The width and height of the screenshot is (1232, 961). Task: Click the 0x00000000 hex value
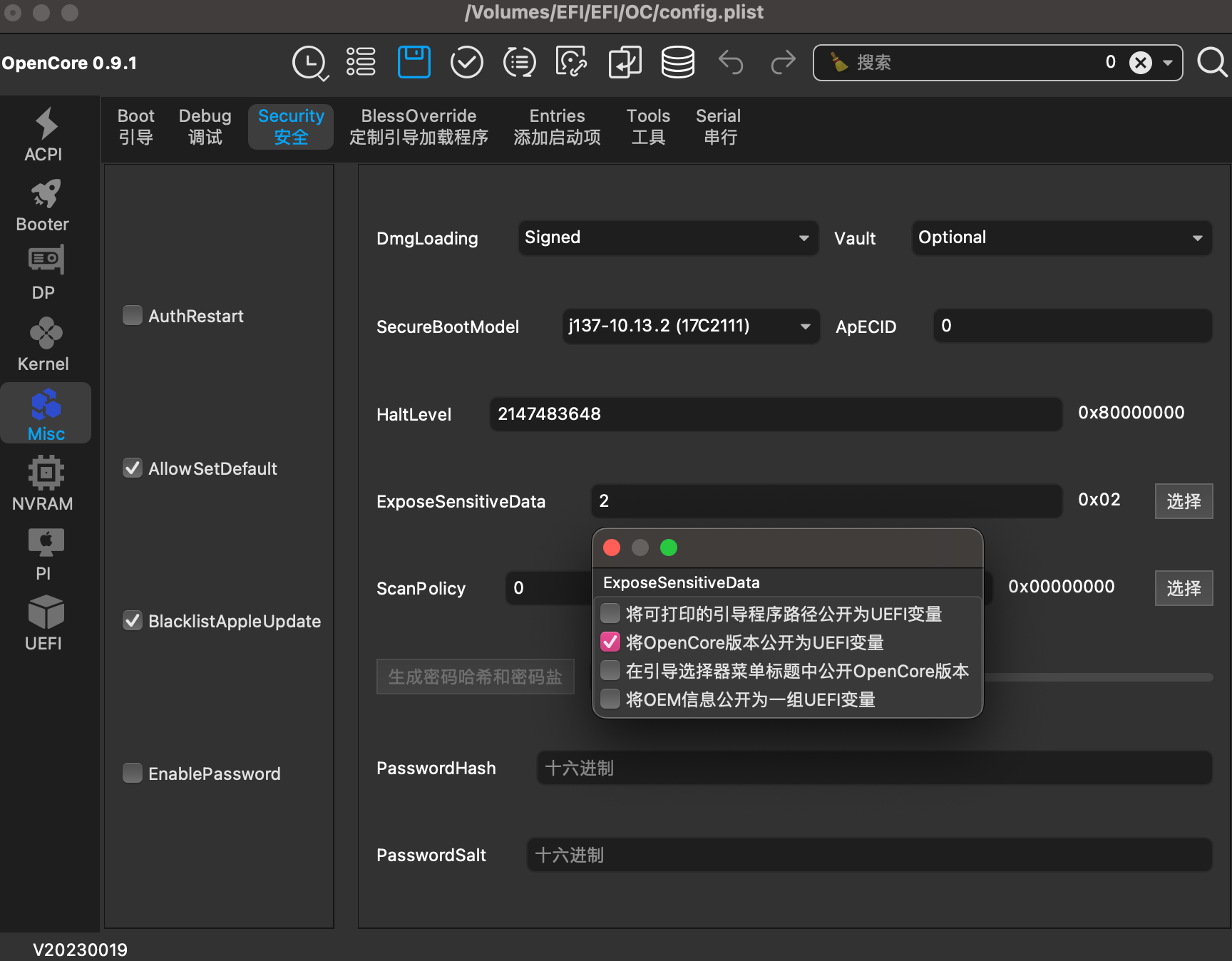[x=1062, y=587]
